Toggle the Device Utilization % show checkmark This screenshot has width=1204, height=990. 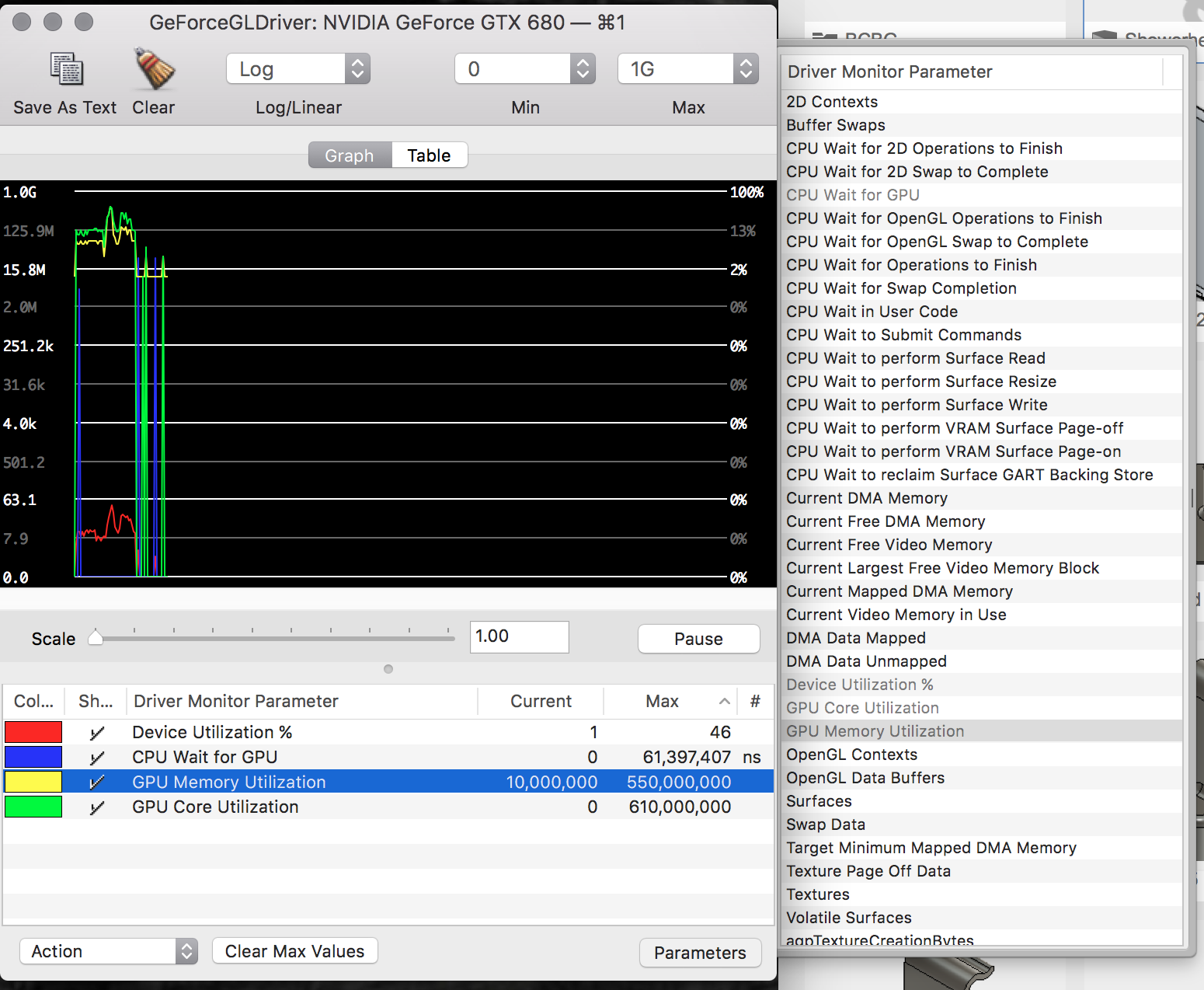(x=97, y=733)
